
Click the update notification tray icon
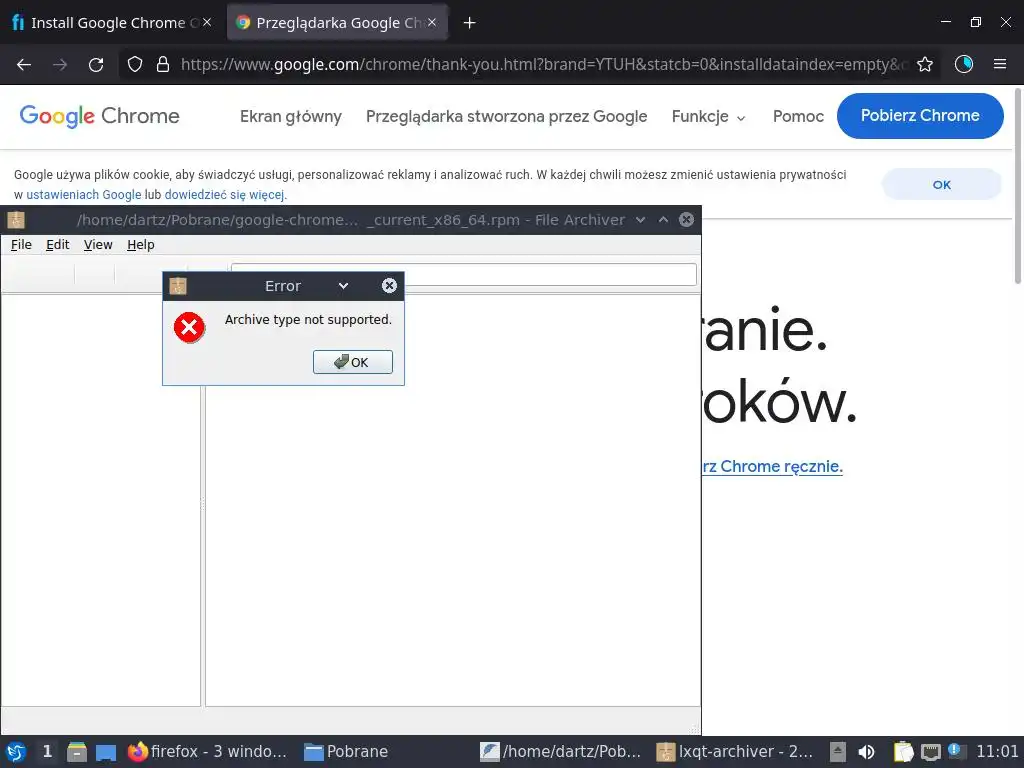[x=955, y=750]
